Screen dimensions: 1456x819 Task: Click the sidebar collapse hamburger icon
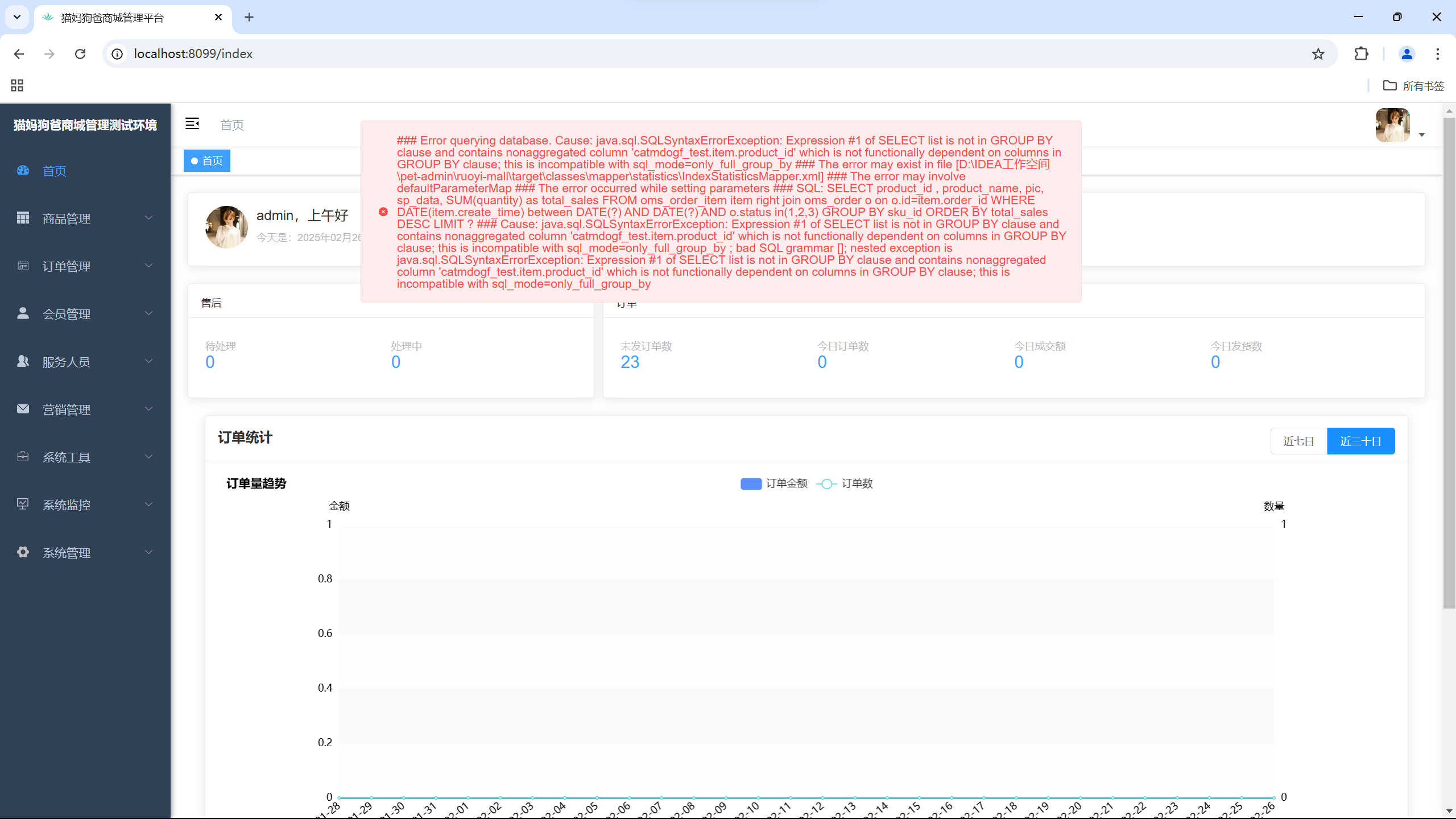[192, 123]
